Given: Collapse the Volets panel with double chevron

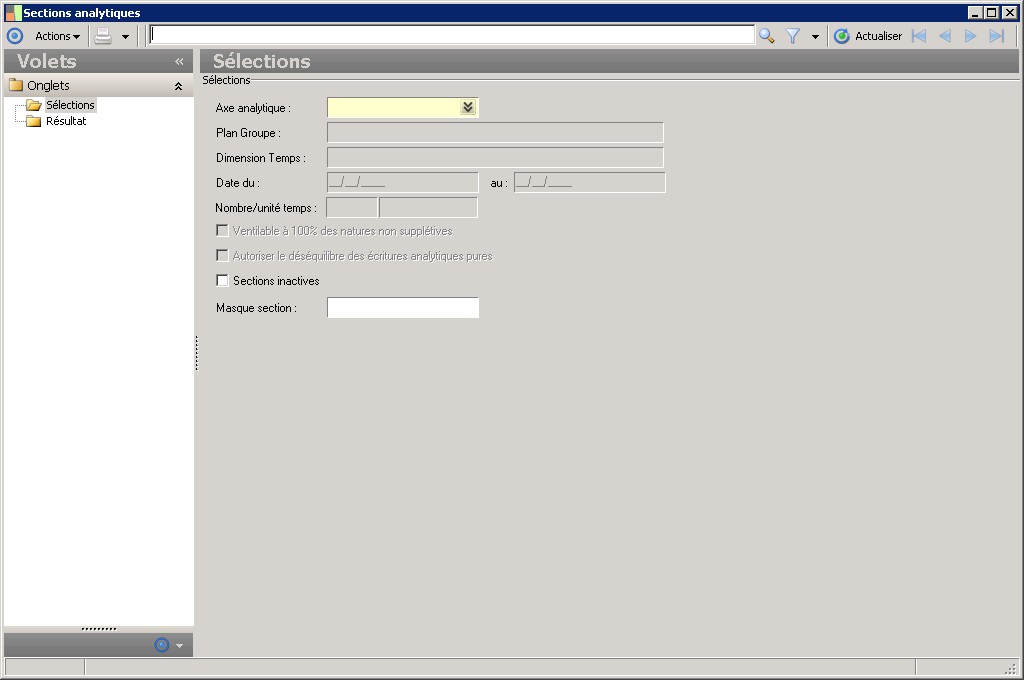Looking at the screenshot, I should (179, 61).
